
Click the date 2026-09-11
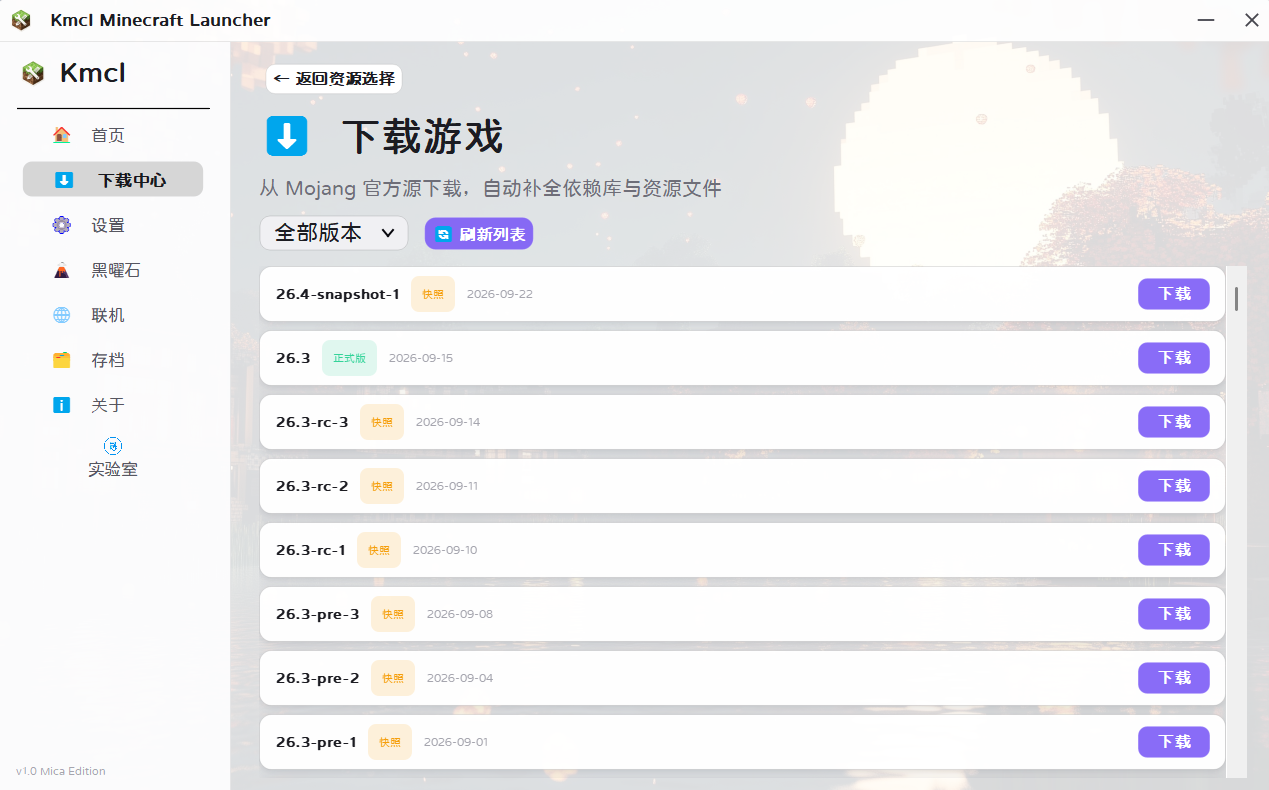(447, 486)
